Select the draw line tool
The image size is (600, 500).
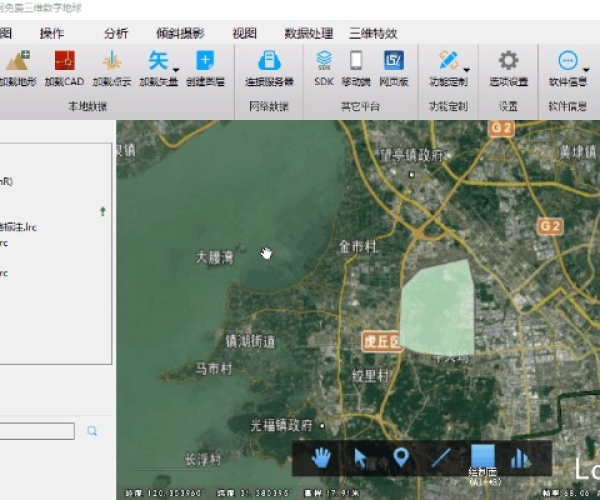441,458
